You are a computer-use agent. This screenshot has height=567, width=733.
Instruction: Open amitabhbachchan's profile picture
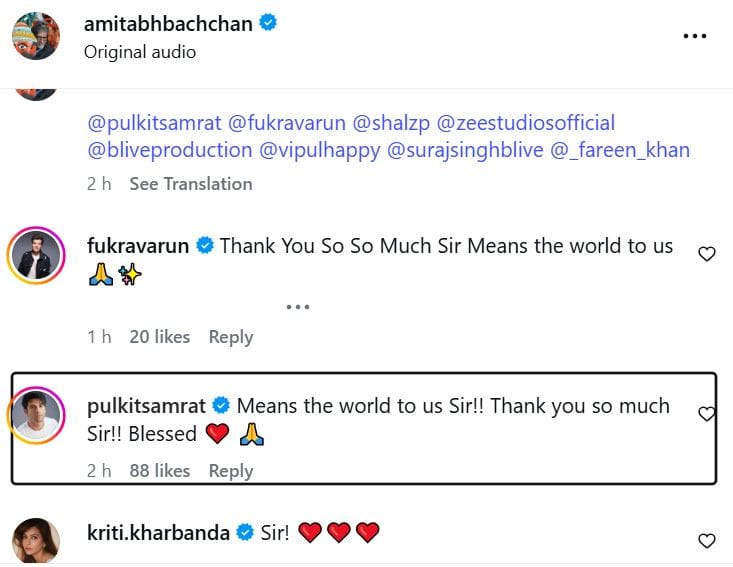point(35,37)
